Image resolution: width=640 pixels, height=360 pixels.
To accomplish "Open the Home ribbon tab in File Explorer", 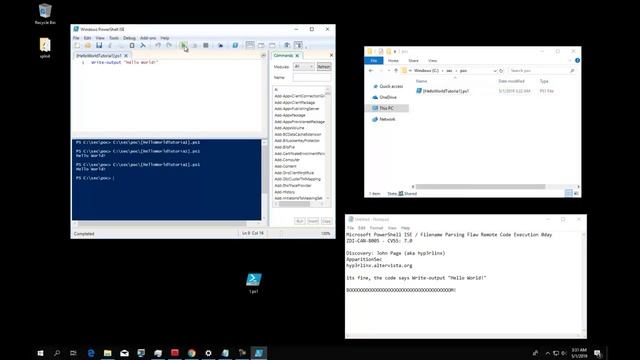I will (393, 60).
